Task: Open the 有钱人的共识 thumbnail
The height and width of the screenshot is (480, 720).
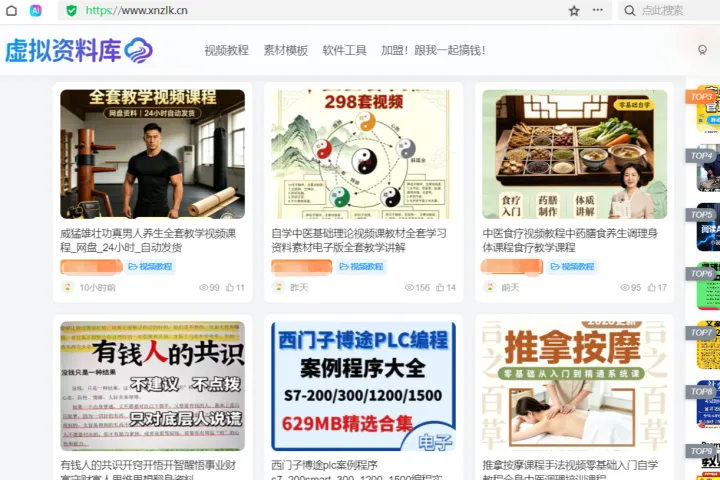Action: click(152, 386)
